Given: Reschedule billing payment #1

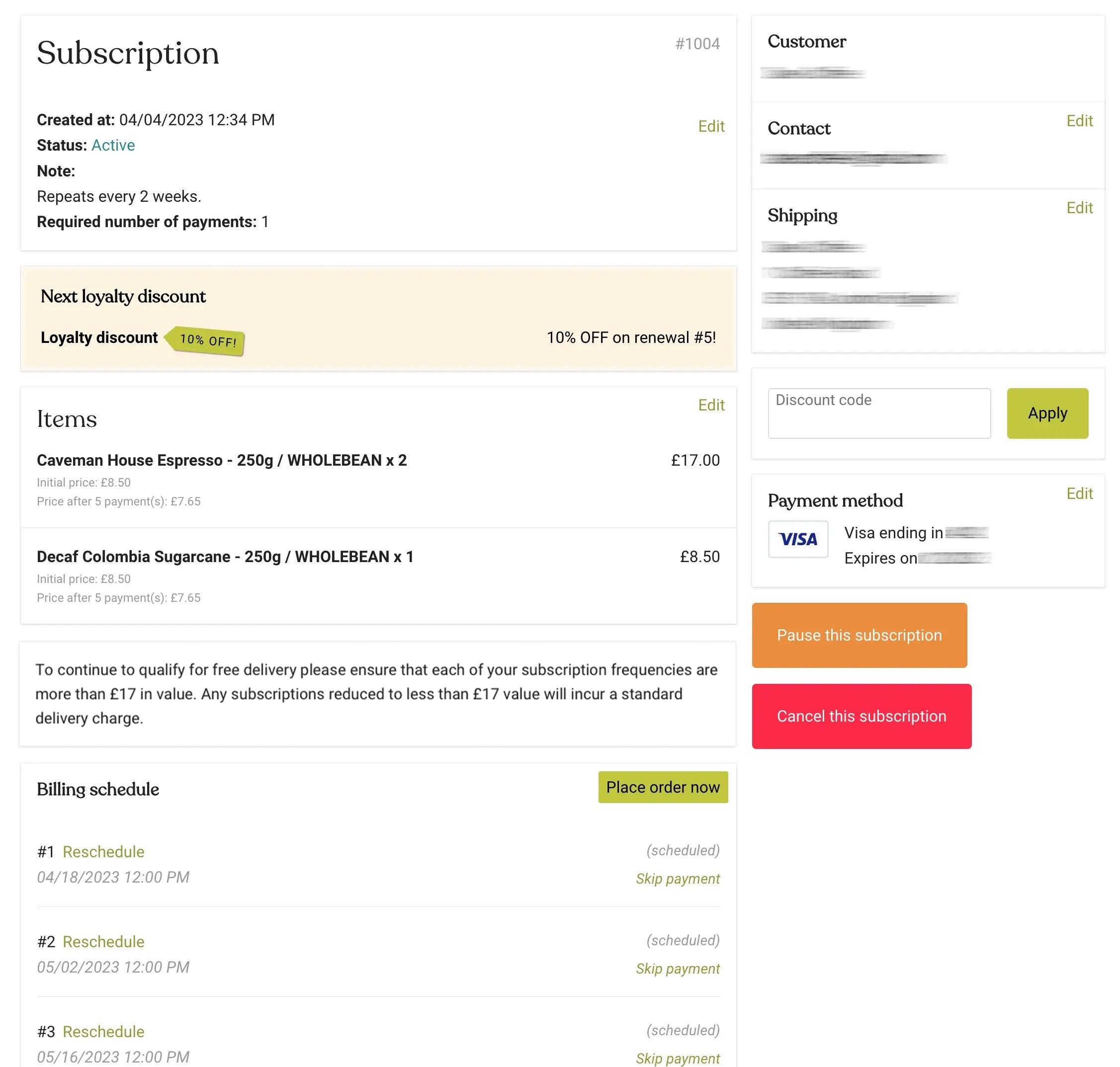Looking at the screenshot, I should click(103, 851).
